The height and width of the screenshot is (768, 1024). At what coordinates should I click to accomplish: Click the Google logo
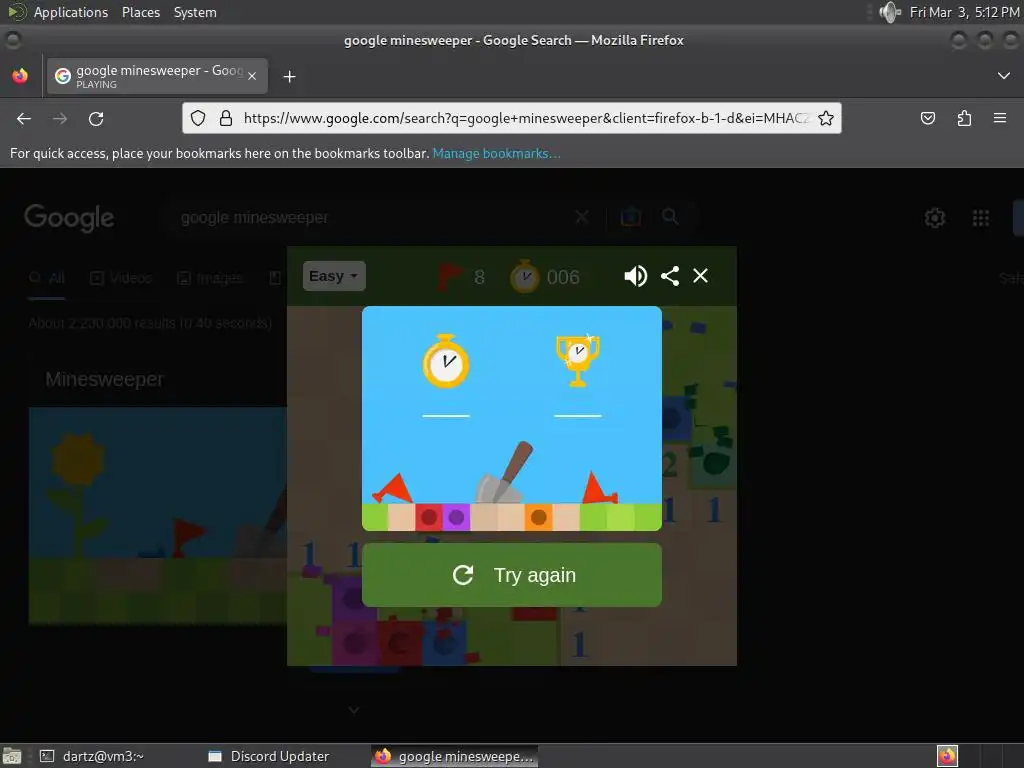coord(69,217)
